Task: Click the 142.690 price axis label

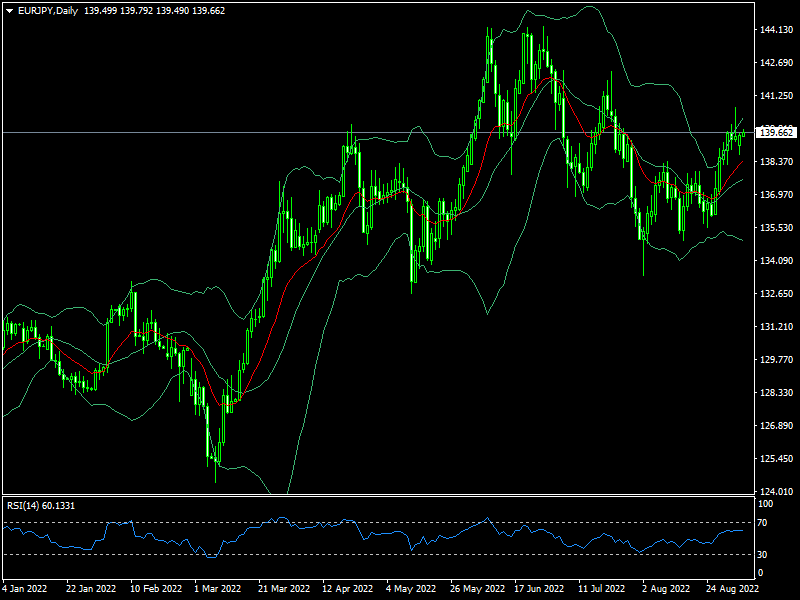Action: point(777,63)
